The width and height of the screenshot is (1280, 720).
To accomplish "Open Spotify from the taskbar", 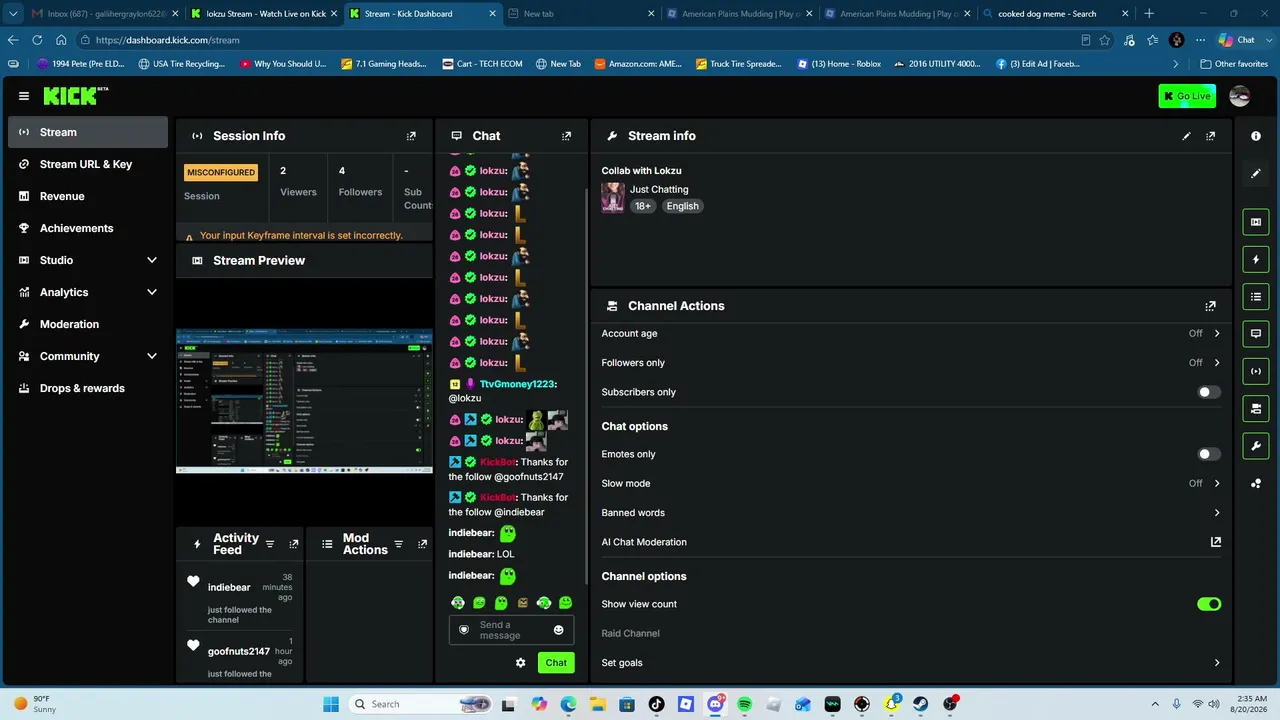I will [x=744, y=704].
